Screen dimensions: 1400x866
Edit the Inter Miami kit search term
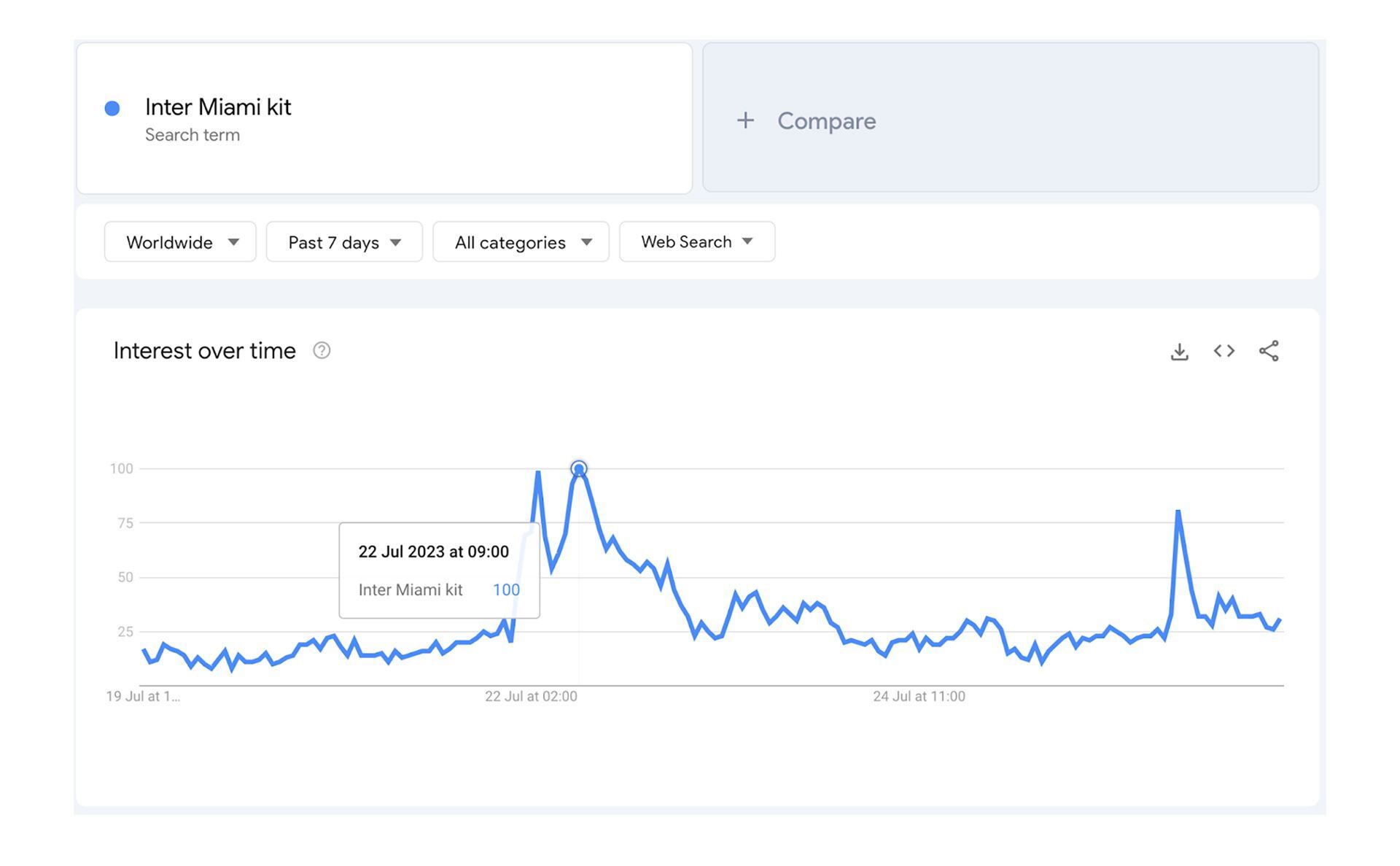[218, 107]
